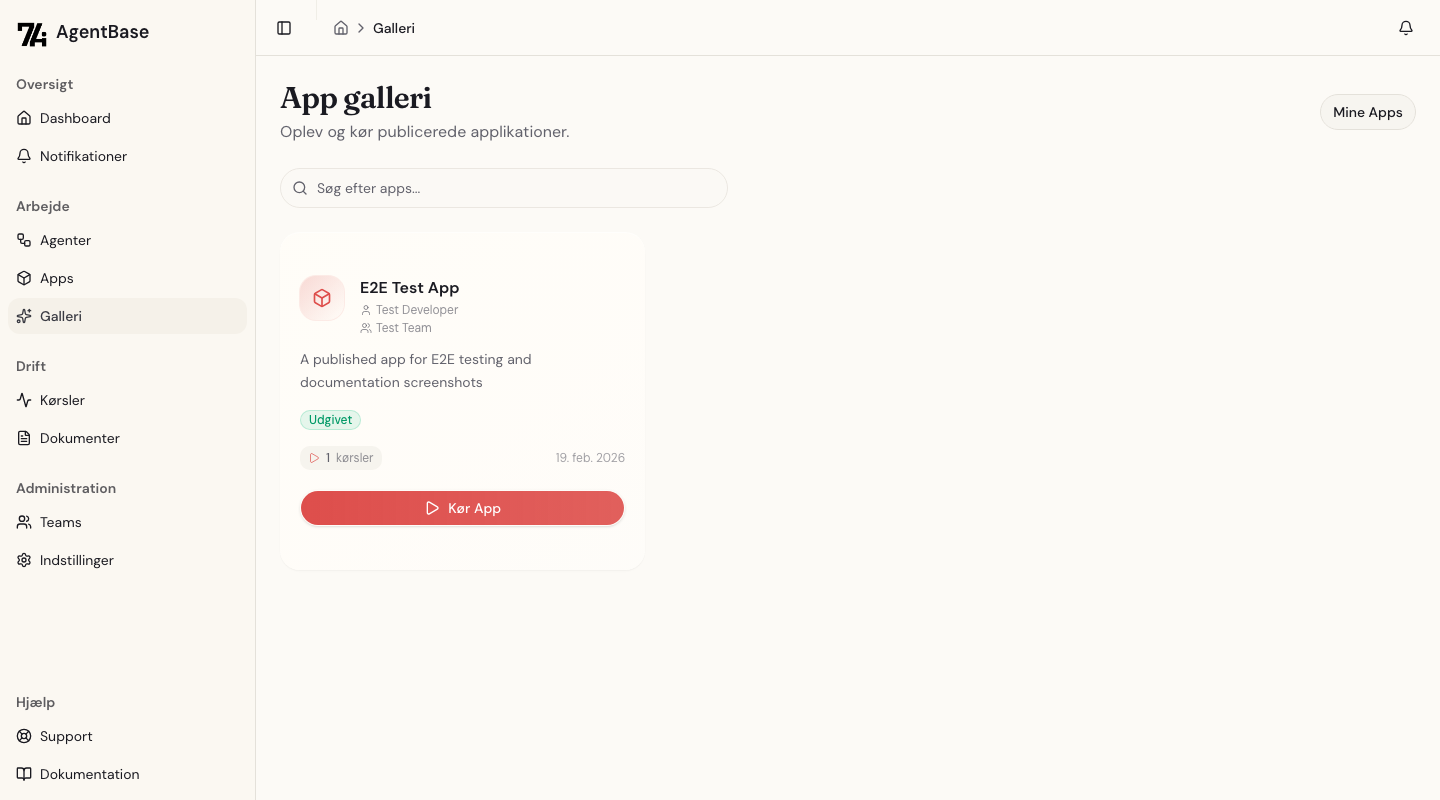
Task: Open Dokumentation from the sidebar
Action: [x=89, y=774]
